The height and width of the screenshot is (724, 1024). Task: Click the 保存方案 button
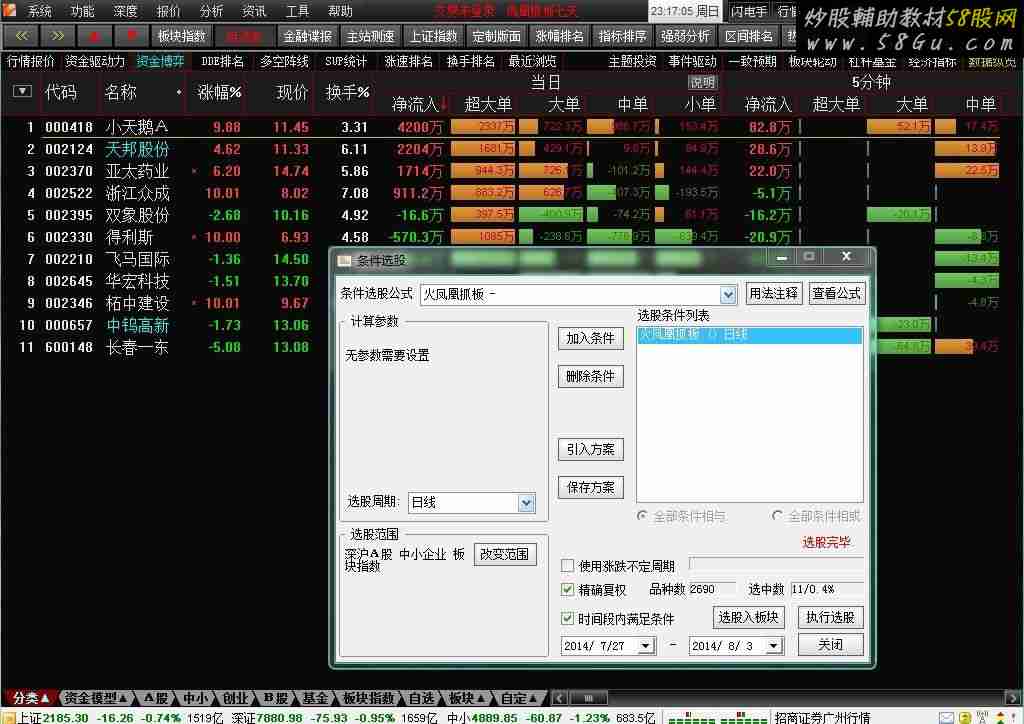590,487
